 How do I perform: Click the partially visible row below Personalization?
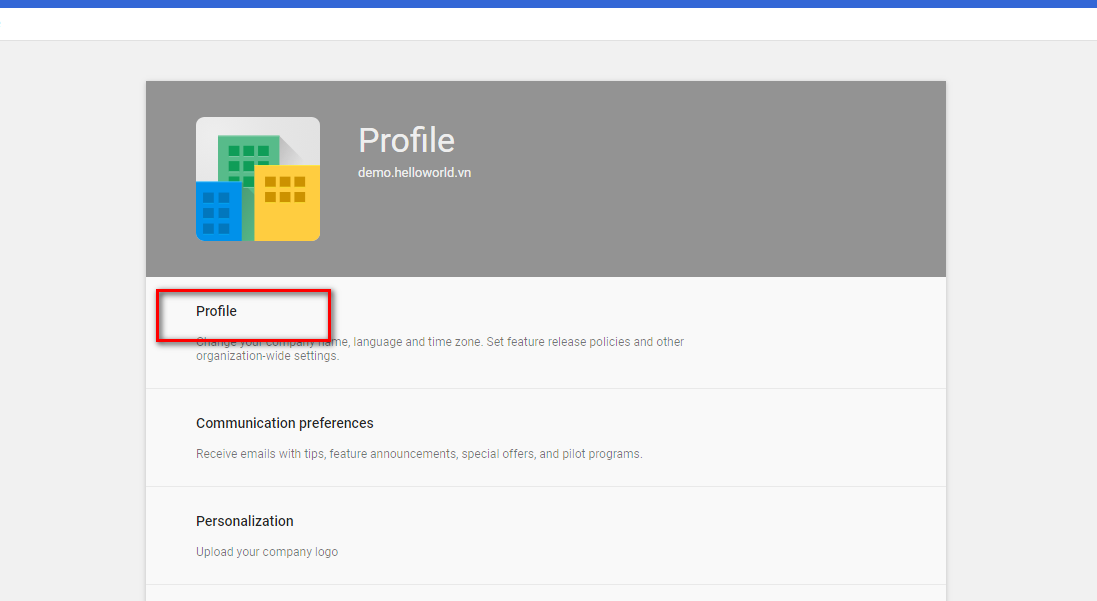(546, 593)
